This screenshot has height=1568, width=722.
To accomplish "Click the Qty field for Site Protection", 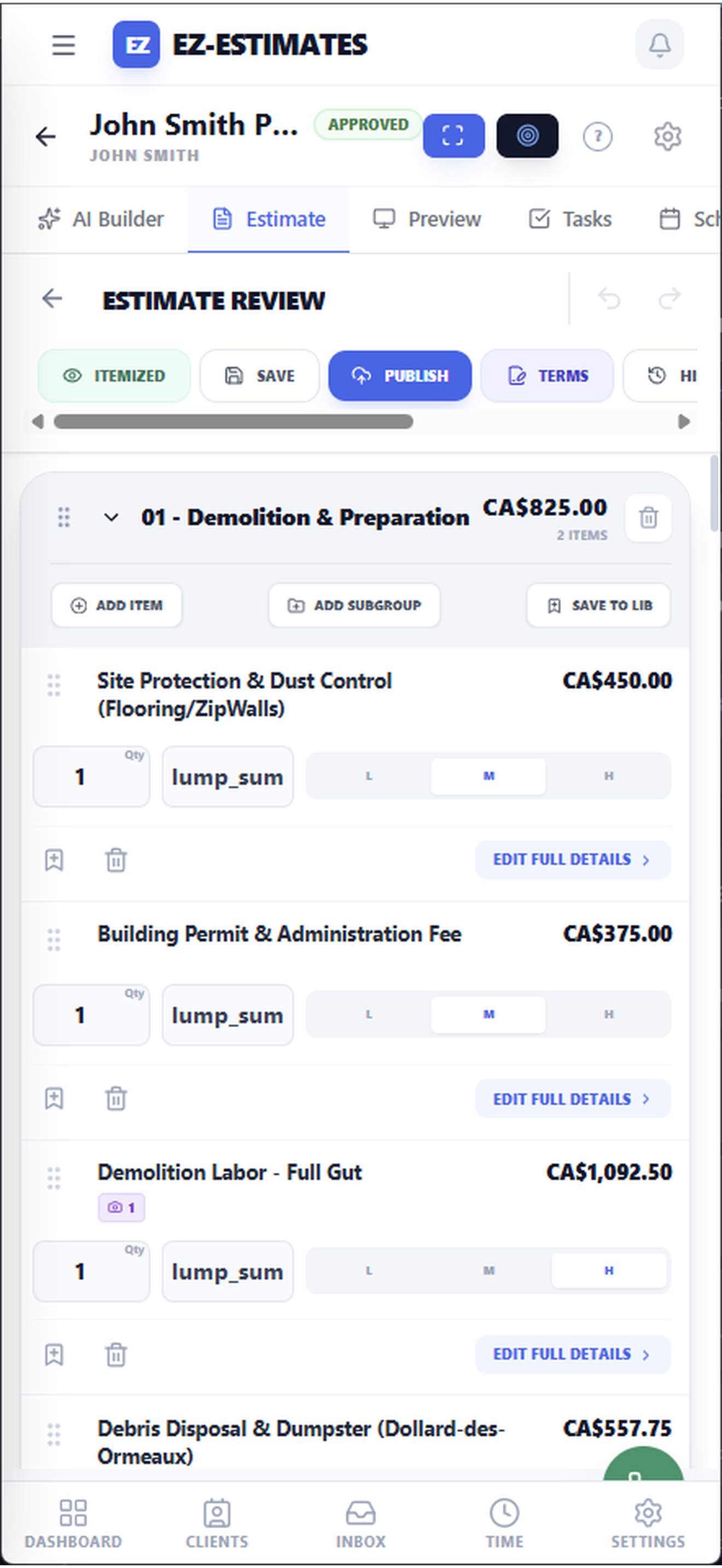I will (x=91, y=777).
